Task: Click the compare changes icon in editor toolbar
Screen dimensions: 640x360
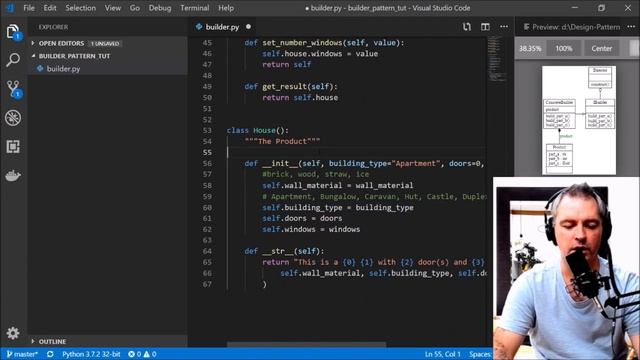Action: click(x=467, y=27)
